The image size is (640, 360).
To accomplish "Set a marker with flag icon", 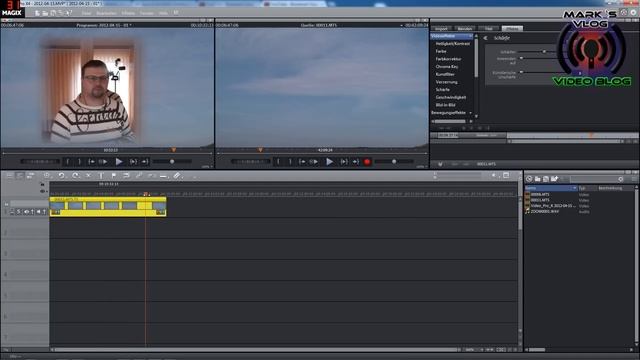I will [113, 176].
